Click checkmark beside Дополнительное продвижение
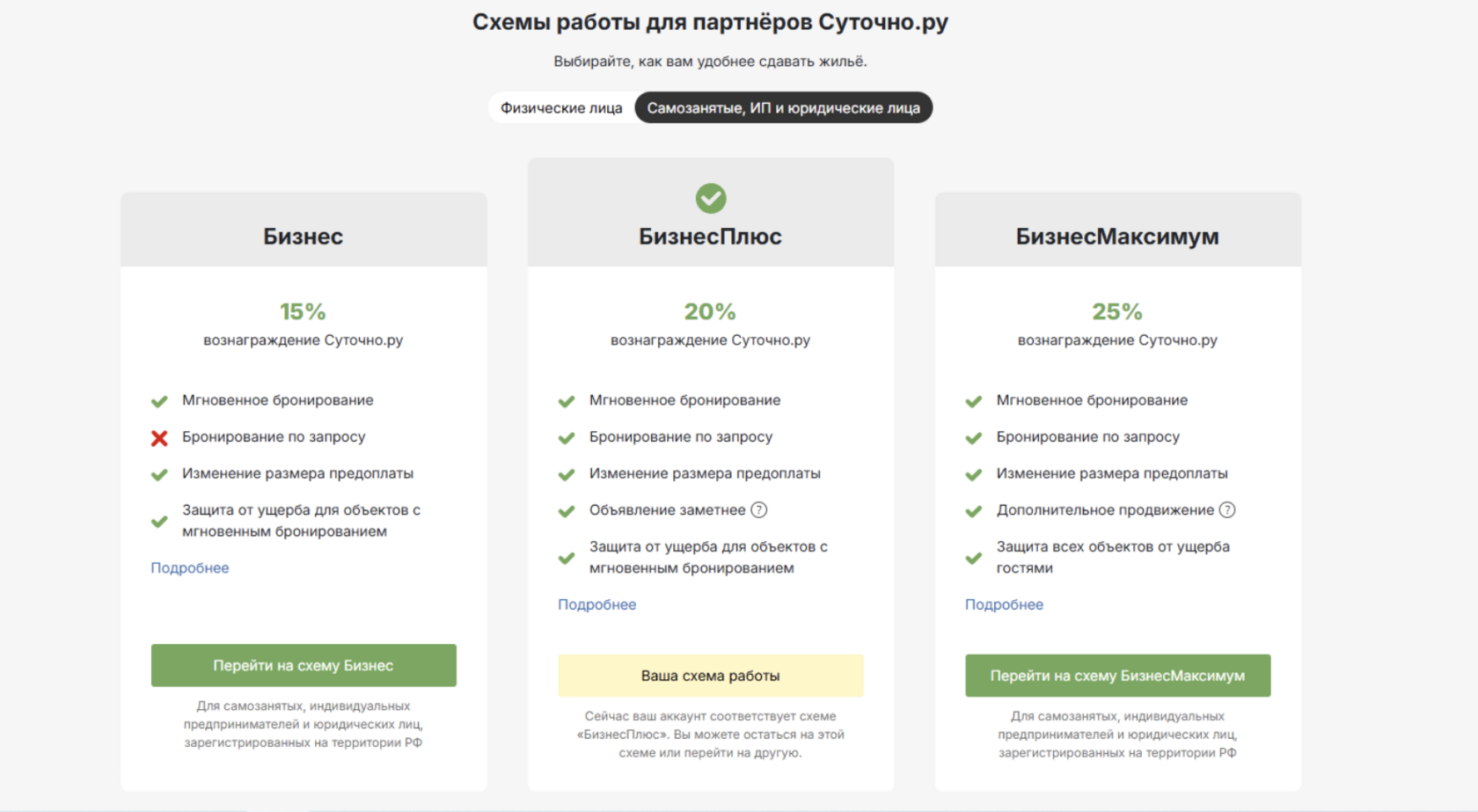Screen dimensions: 1478x812 [x=973, y=512]
